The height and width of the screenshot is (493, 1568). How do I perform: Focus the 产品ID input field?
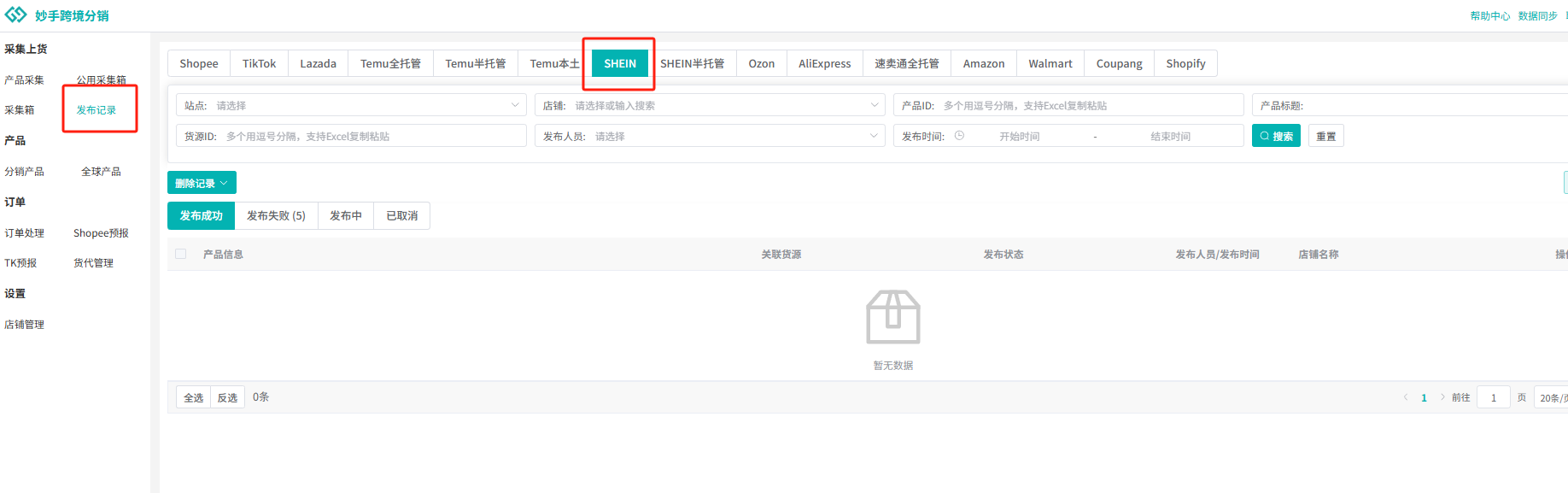point(1068,105)
